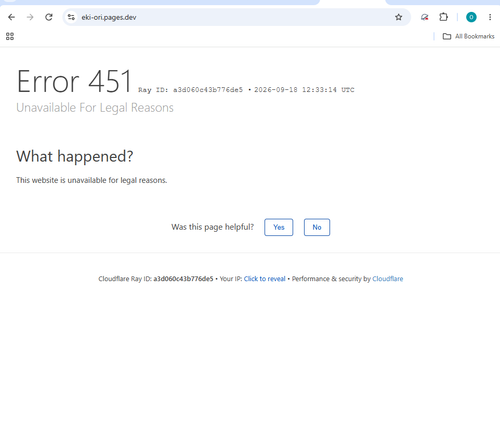This screenshot has height=437, width=500.
Task: Click the 'Click to reveal' IP link
Action: pyautogui.click(x=265, y=279)
